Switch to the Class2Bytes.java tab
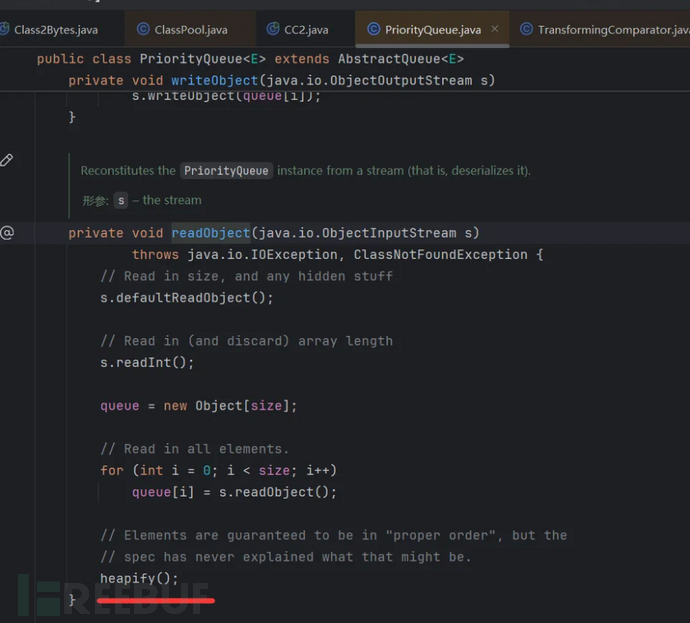The height and width of the screenshot is (623, 690). pos(55,30)
